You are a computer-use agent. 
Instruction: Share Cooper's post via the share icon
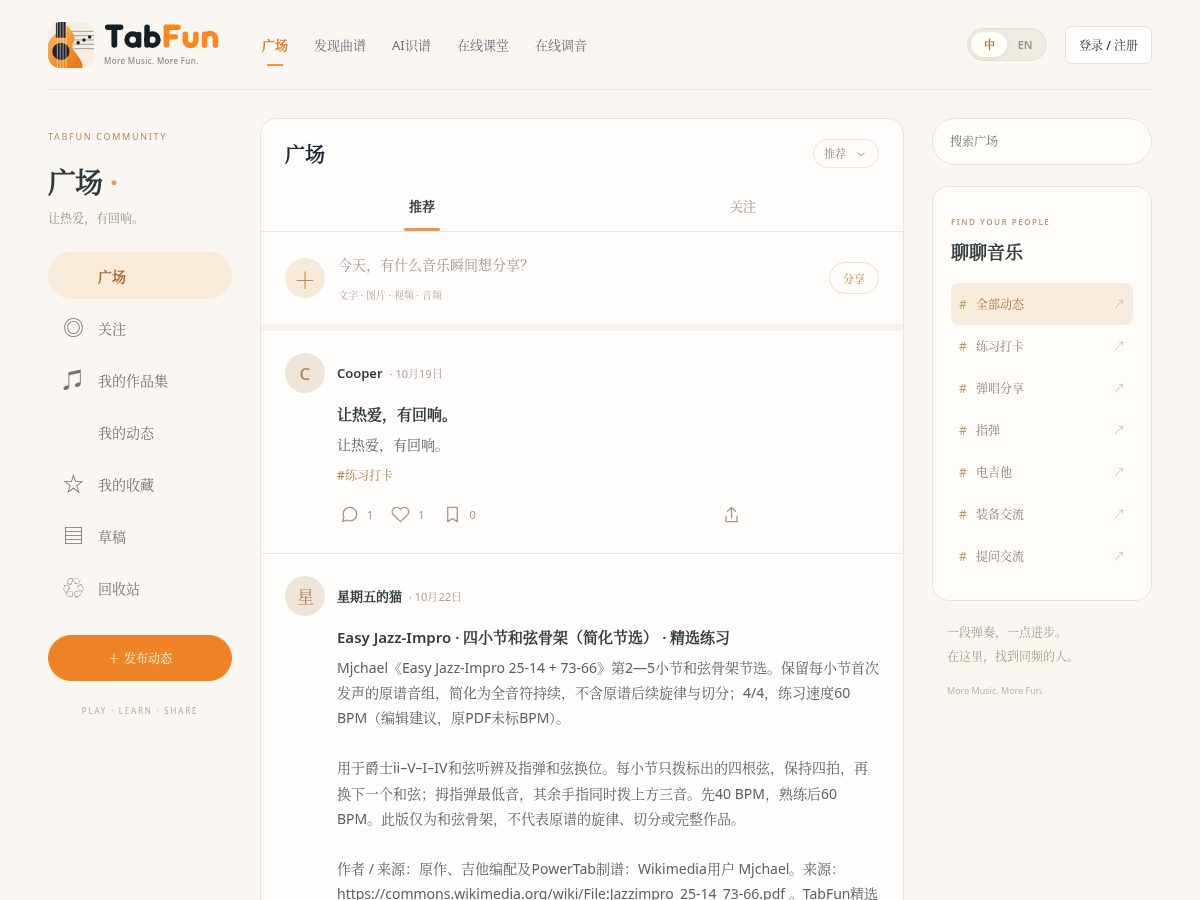[x=731, y=514]
